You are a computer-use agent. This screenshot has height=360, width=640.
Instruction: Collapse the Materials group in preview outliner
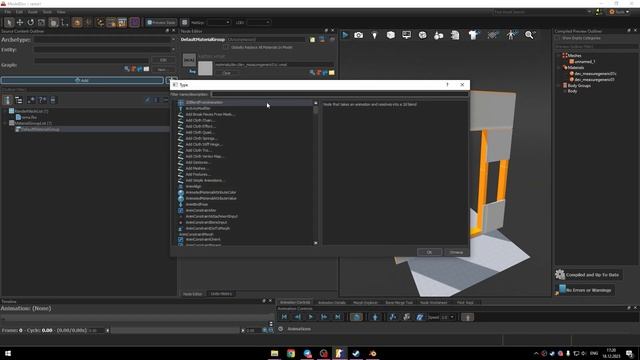click(559, 68)
